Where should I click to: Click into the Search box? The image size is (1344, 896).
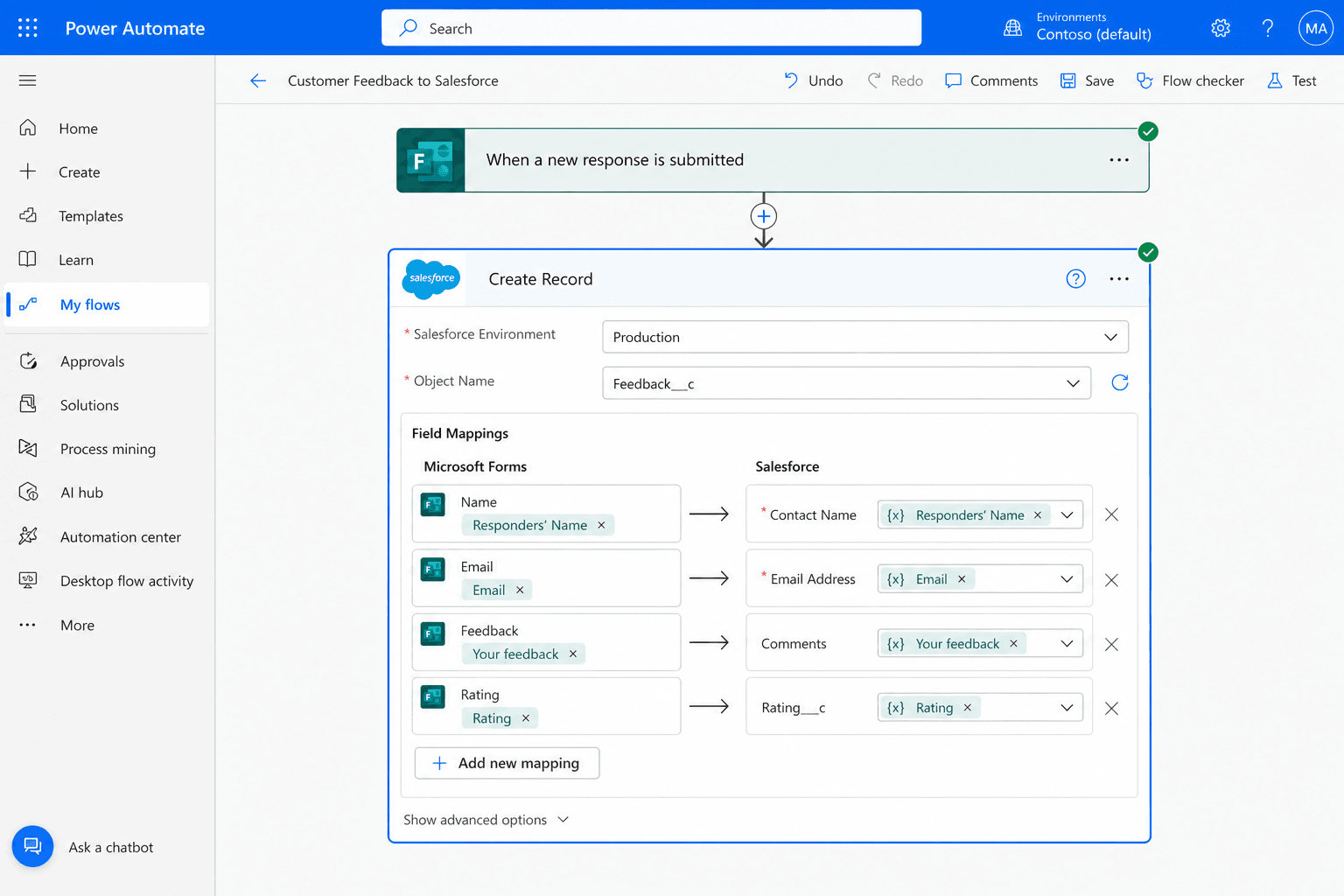coord(651,28)
